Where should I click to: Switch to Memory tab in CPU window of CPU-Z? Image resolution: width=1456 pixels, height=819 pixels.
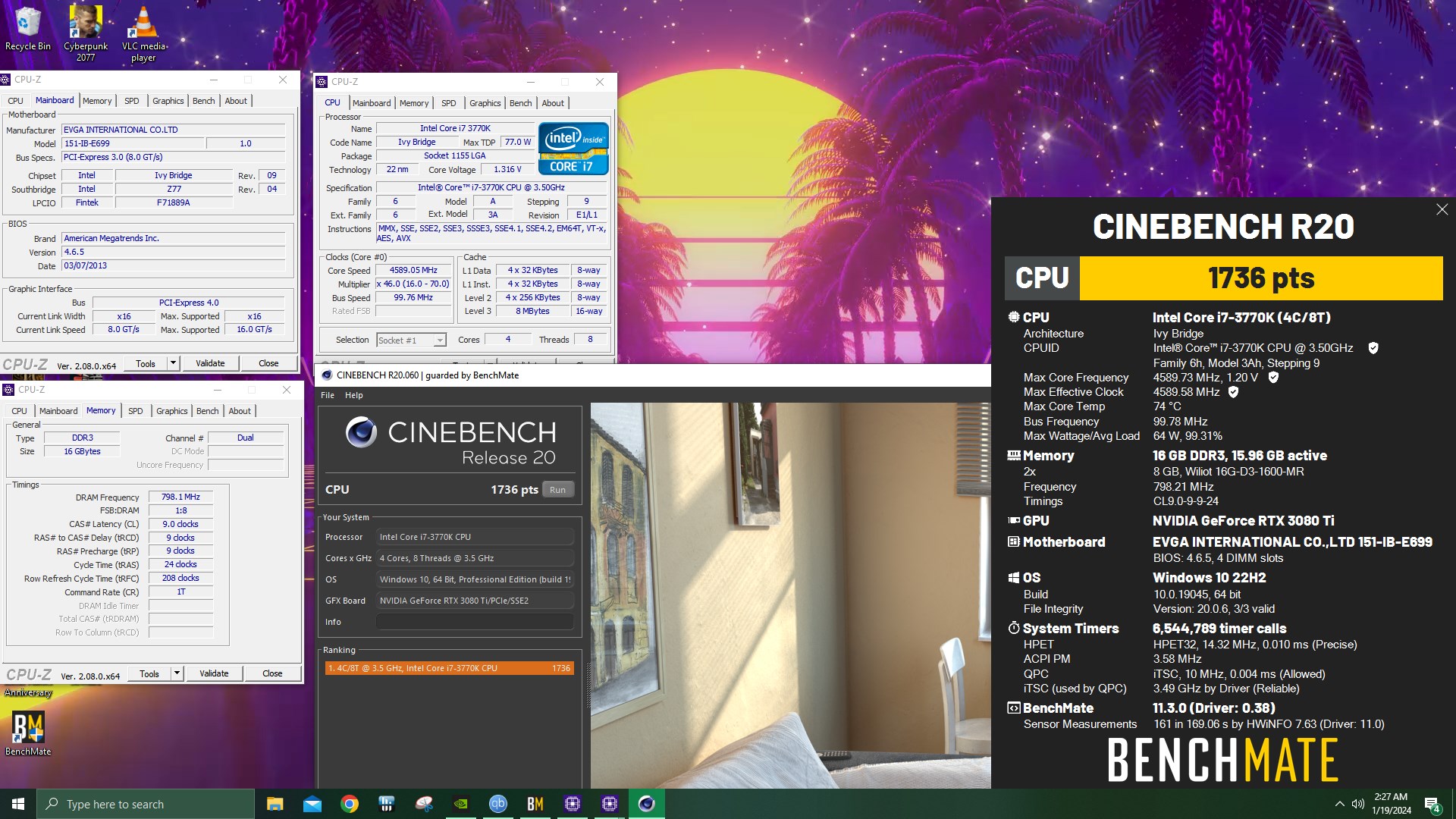point(414,103)
